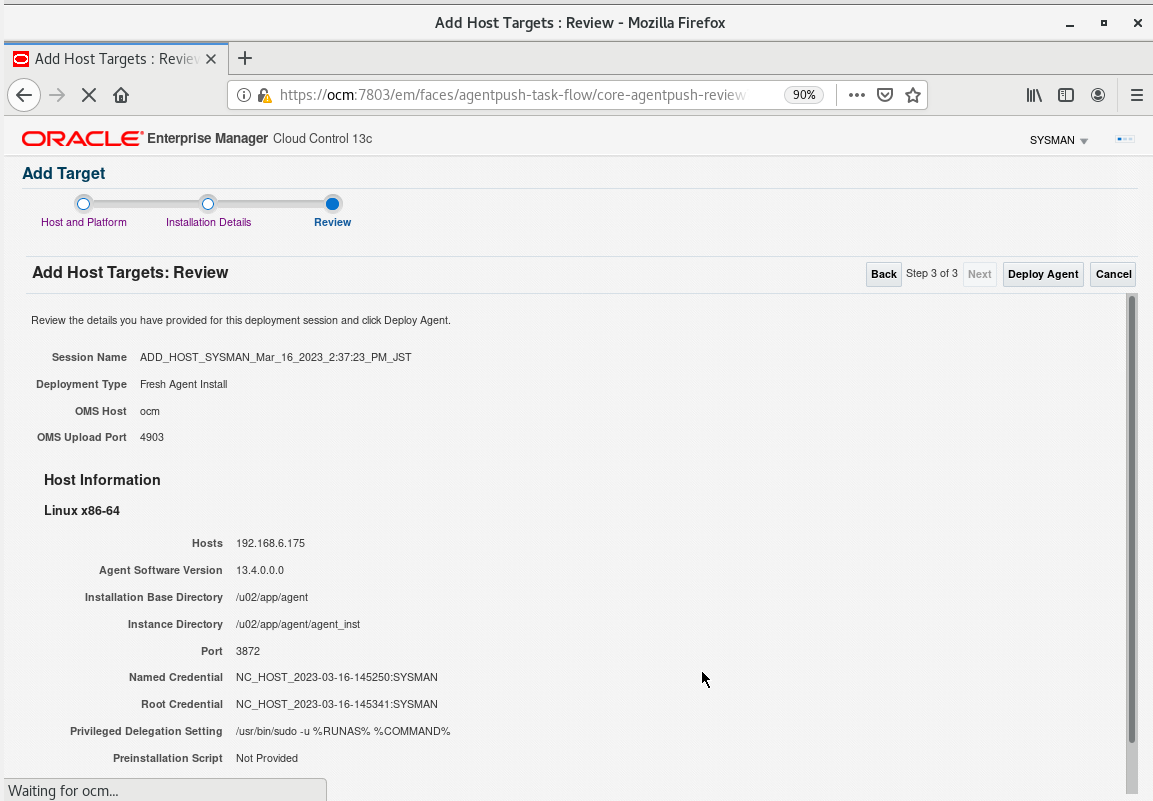The height and width of the screenshot is (801, 1153).
Task: Open the SYSMAN user dropdown menu
Action: [1059, 140]
